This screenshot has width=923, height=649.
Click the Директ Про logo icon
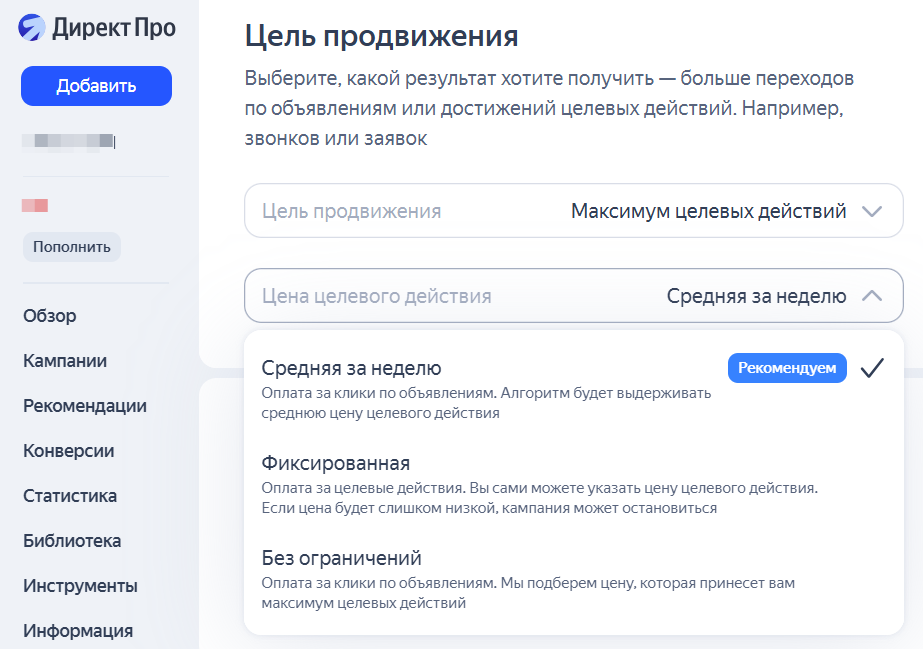pyautogui.click(x=32, y=27)
